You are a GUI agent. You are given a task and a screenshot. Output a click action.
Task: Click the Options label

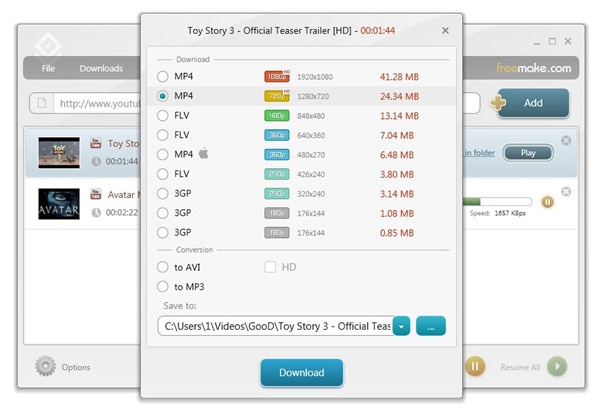tap(76, 367)
